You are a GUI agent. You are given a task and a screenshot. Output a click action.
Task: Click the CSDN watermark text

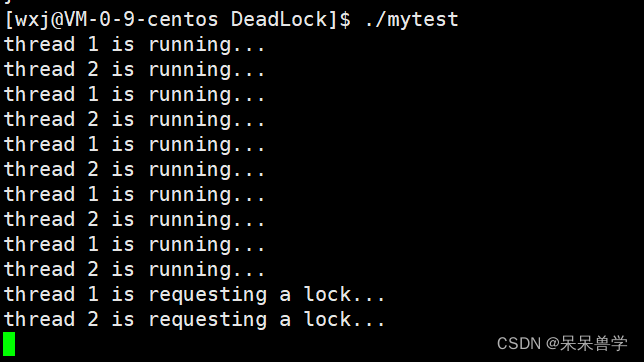click(519, 344)
